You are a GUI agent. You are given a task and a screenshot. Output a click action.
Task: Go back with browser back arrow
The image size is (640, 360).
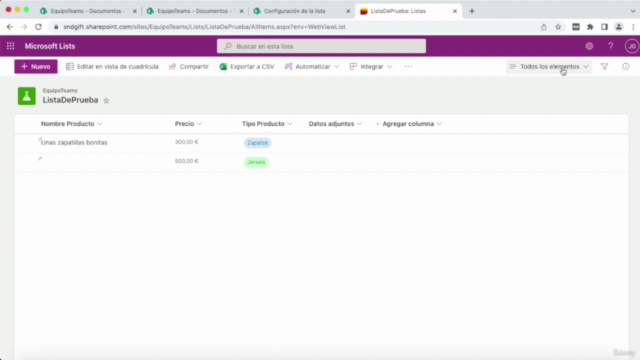click(x=10, y=27)
